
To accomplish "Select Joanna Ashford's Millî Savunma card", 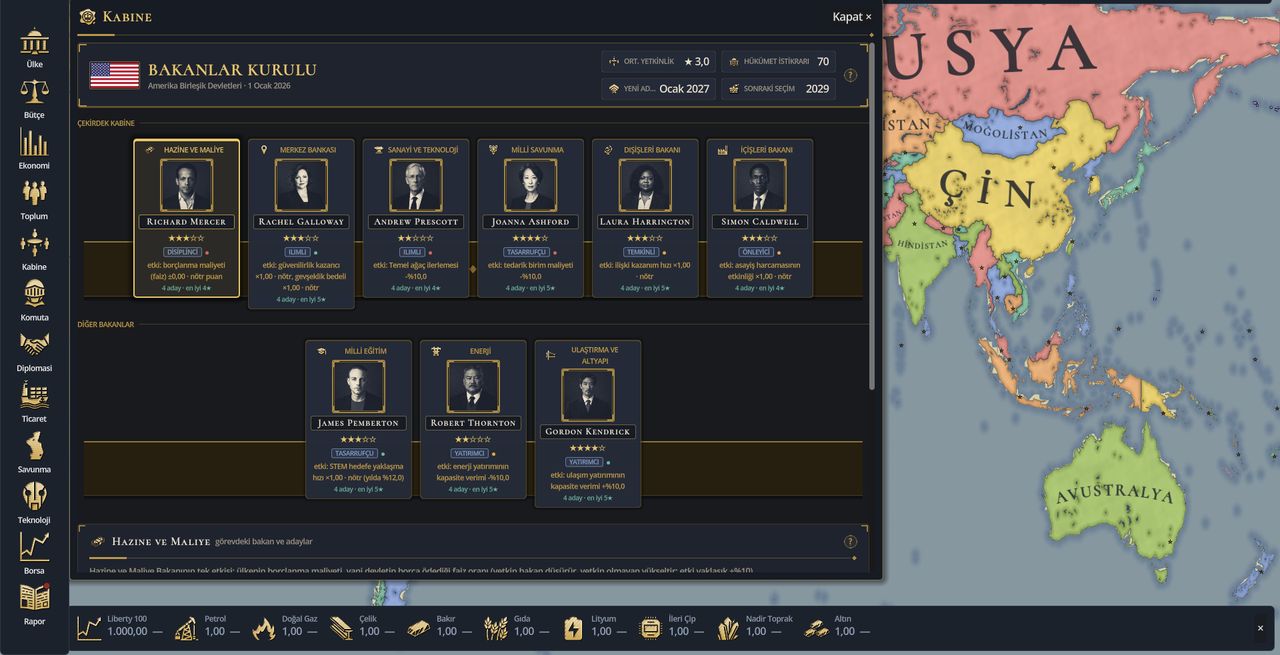I will click(x=530, y=218).
